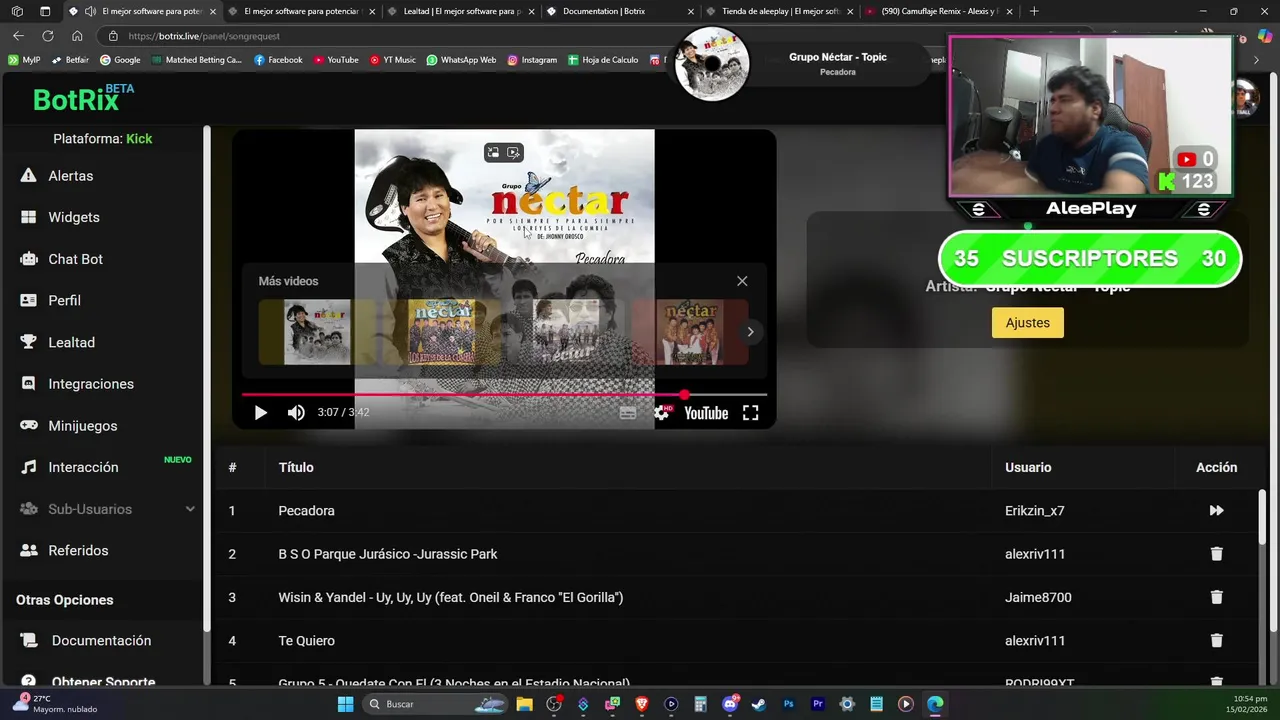Show next suggested videos with arrow
Image resolution: width=1280 pixels, height=720 pixels.
(x=750, y=332)
